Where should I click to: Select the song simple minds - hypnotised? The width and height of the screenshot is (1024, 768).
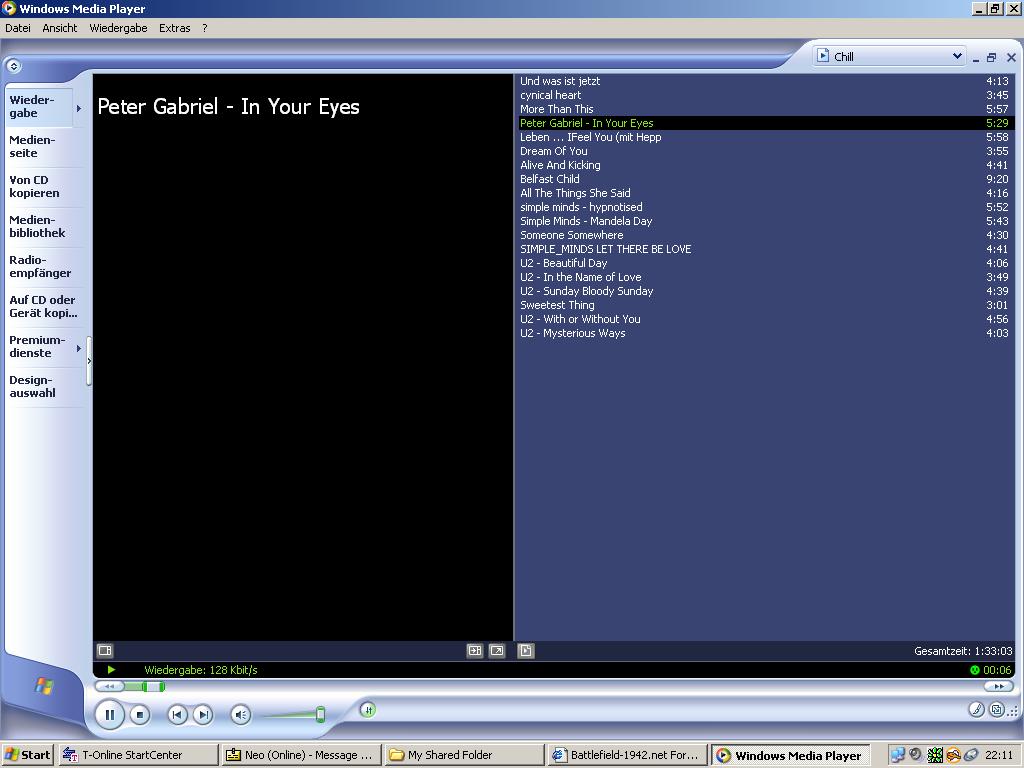click(x=764, y=207)
